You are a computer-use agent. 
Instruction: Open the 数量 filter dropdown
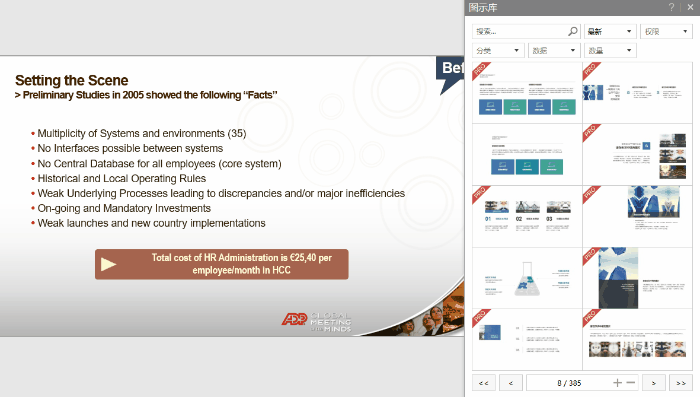click(610, 50)
